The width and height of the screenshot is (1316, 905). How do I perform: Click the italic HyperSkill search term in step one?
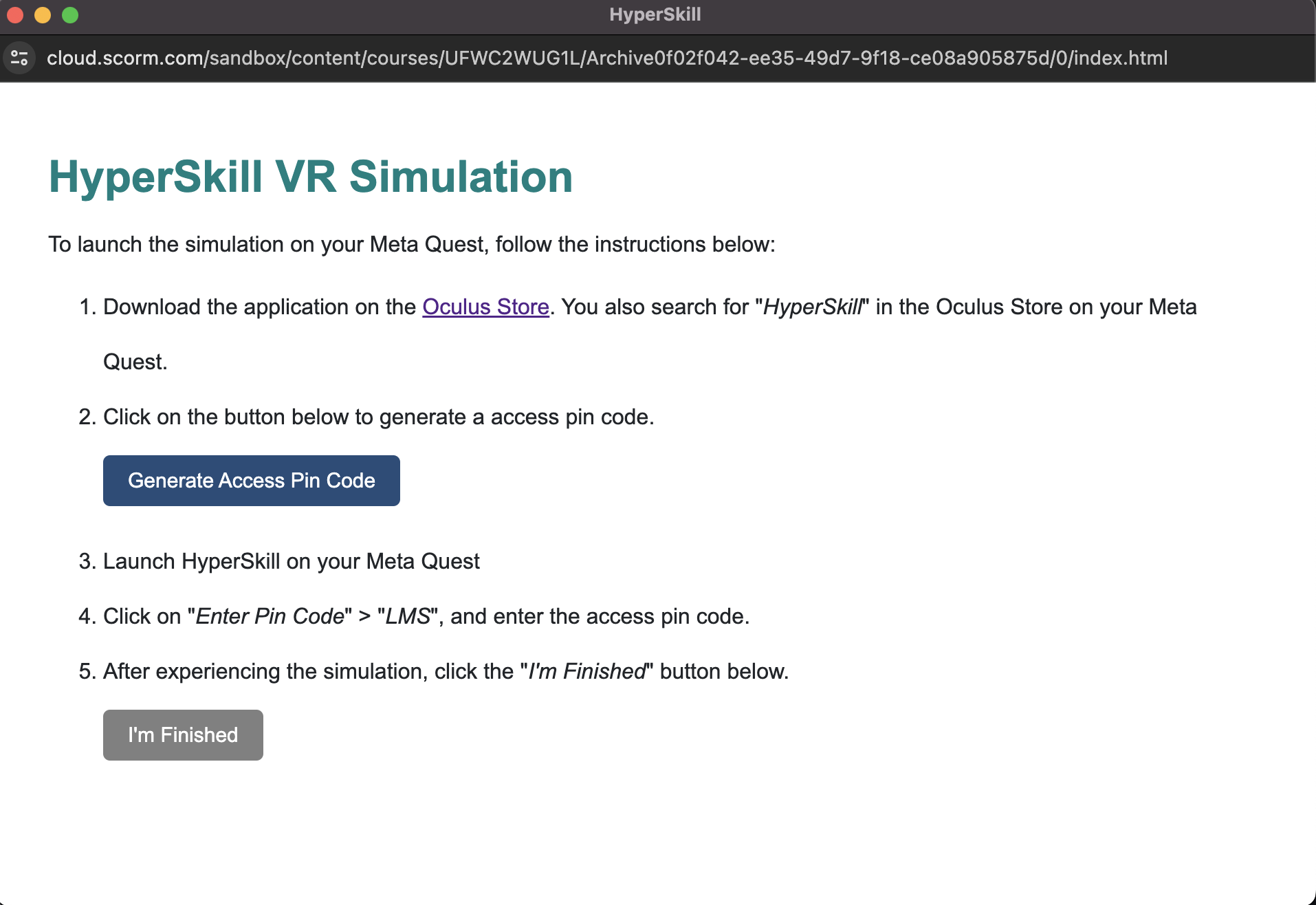[x=813, y=307]
